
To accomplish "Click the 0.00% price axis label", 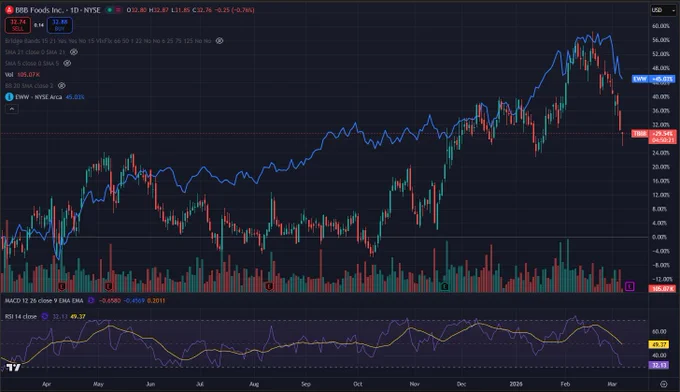I will click(660, 237).
